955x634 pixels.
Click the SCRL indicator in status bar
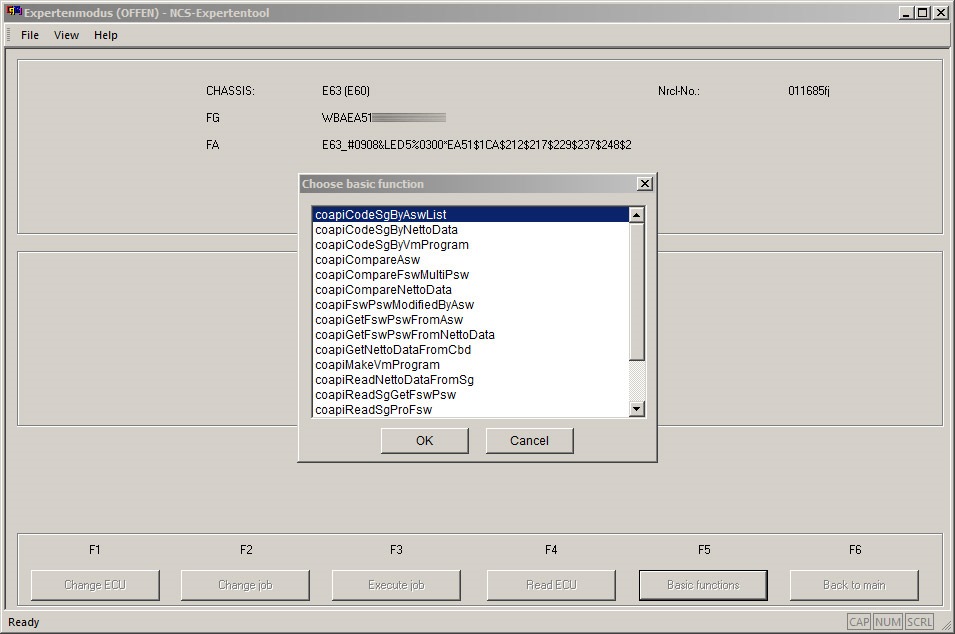coord(919,622)
